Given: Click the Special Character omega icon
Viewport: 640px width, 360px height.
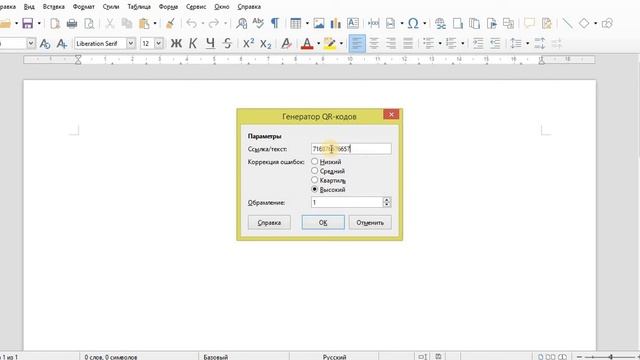Looking at the screenshot, I should 413,23.
